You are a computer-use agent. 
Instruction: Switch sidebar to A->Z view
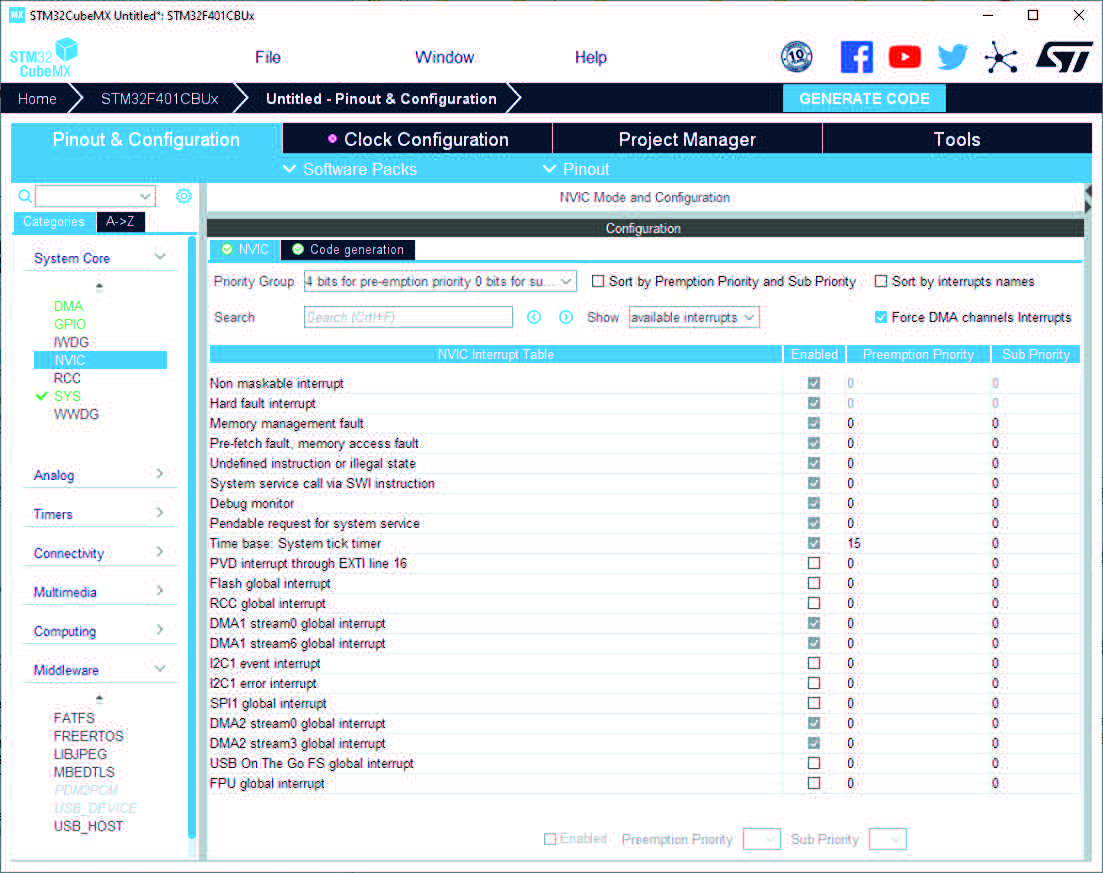tap(120, 222)
